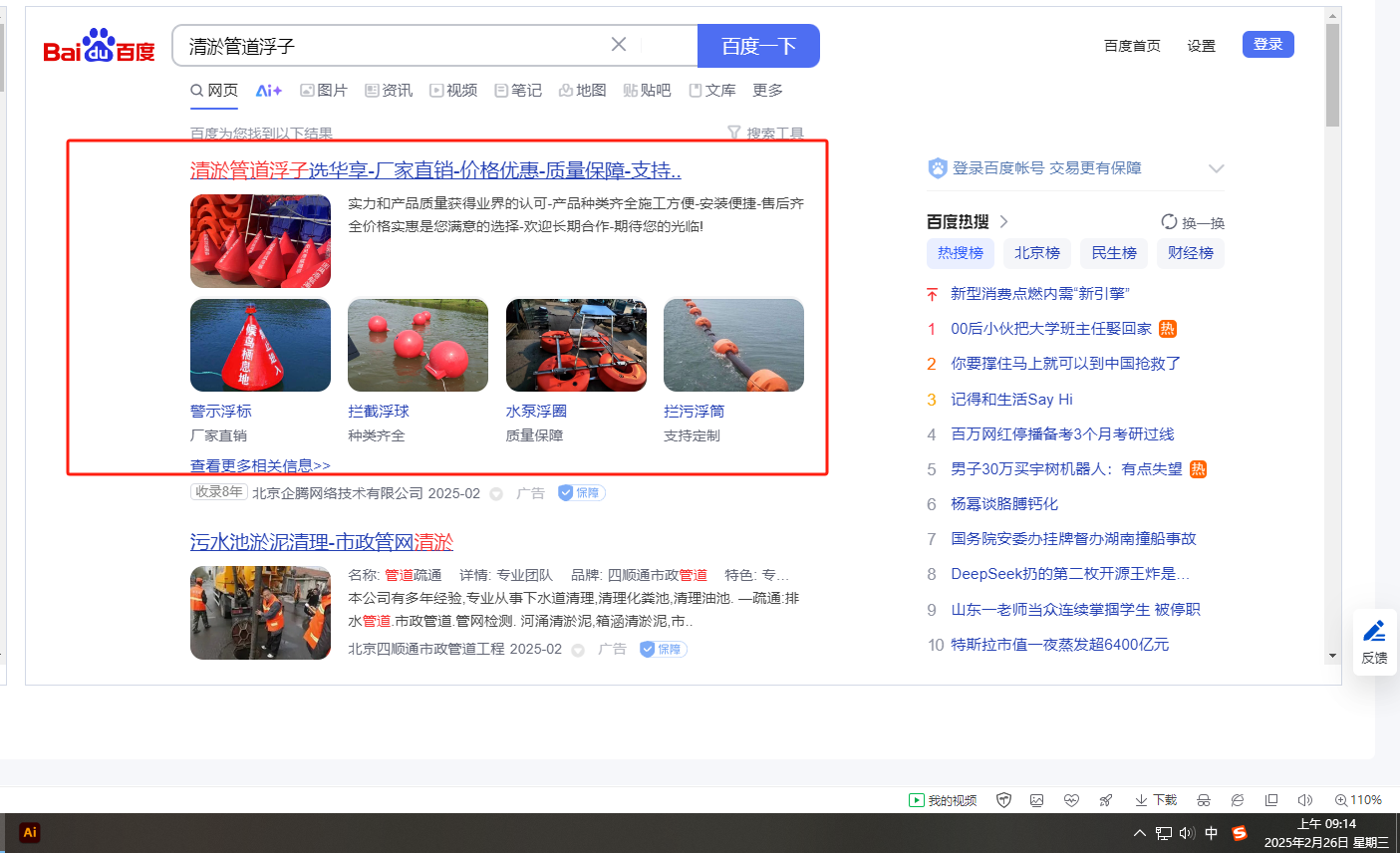Viewport: 1400px width, 853px height.
Task: Open the 污水池淤泥清理 result link
Action: pyautogui.click(x=321, y=542)
